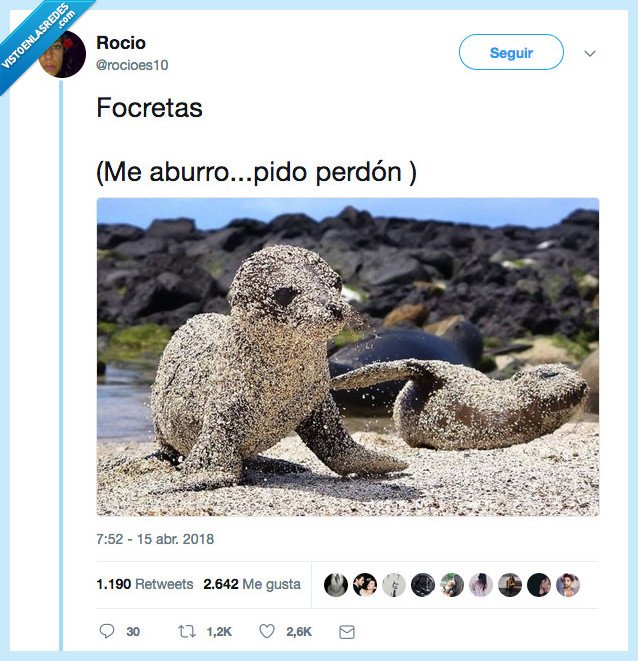Click the reply speech bubble icon

(107, 631)
